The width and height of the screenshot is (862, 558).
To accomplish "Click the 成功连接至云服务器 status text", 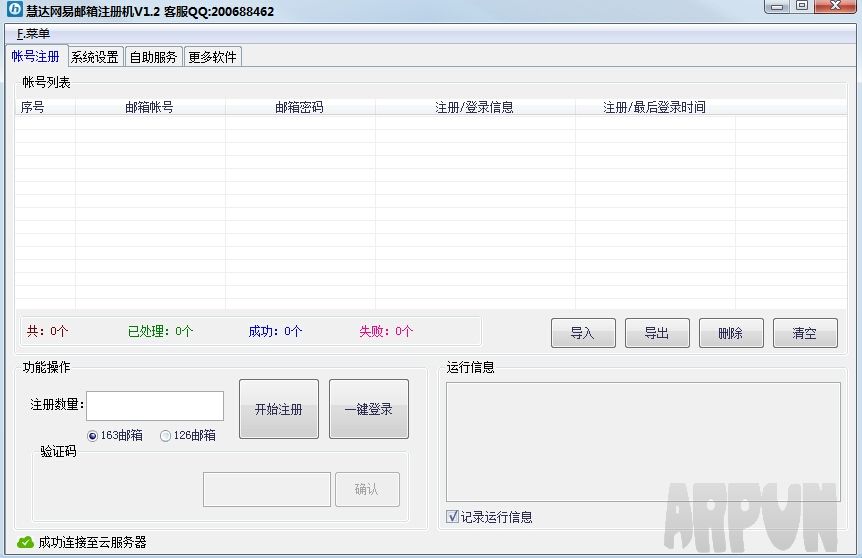I will pos(92,542).
